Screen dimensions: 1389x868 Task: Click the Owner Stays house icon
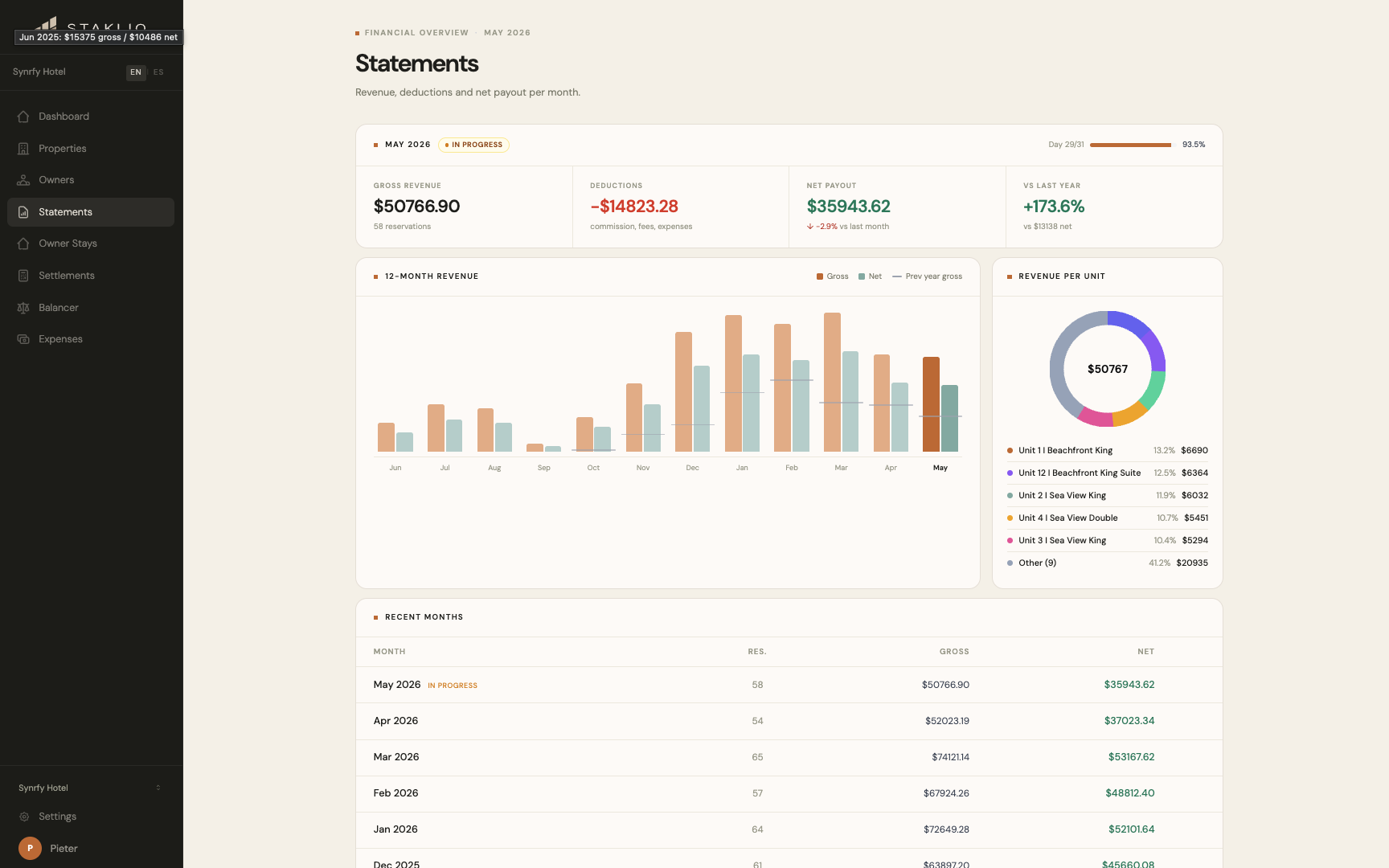pos(23,244)
